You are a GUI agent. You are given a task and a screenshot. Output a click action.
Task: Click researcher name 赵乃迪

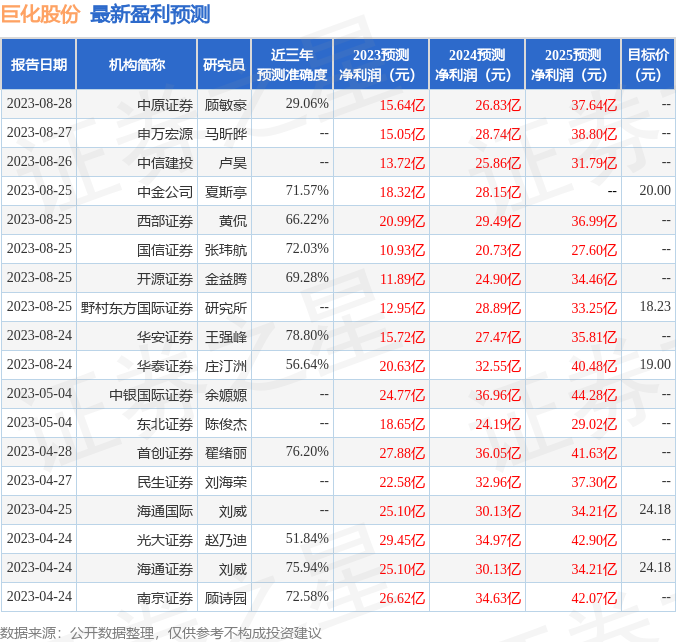point(225,539)
